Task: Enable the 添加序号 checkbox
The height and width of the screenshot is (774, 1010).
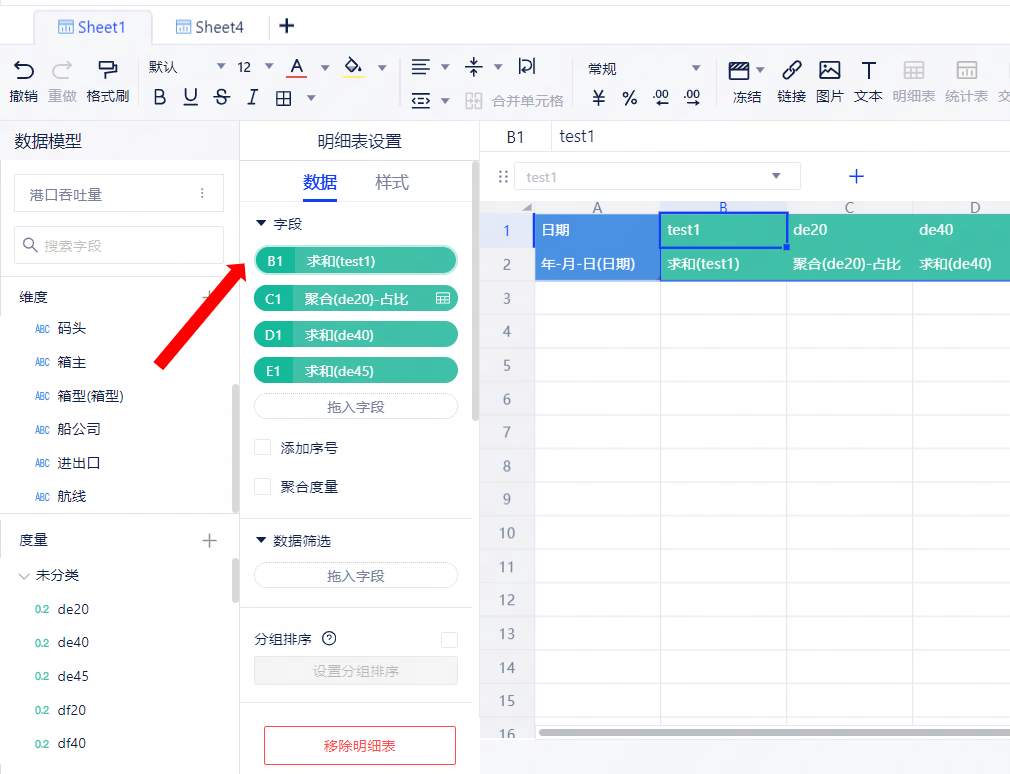Action: pyautogui.click(x=263, y=448)
